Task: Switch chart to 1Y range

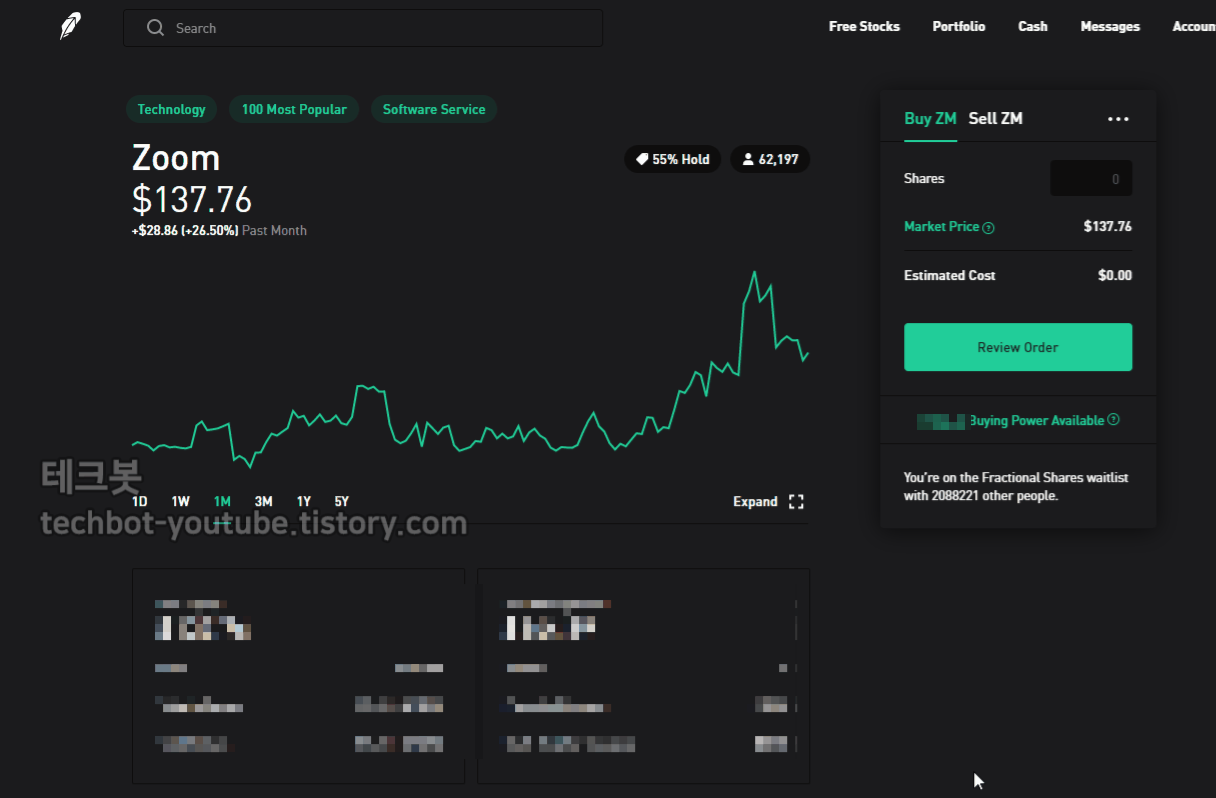Action: point(304,502)
